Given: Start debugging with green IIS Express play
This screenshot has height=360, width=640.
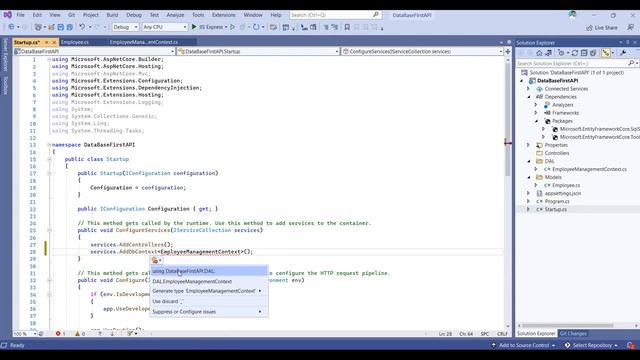Looking at the screenshot, I should [194, 27].
